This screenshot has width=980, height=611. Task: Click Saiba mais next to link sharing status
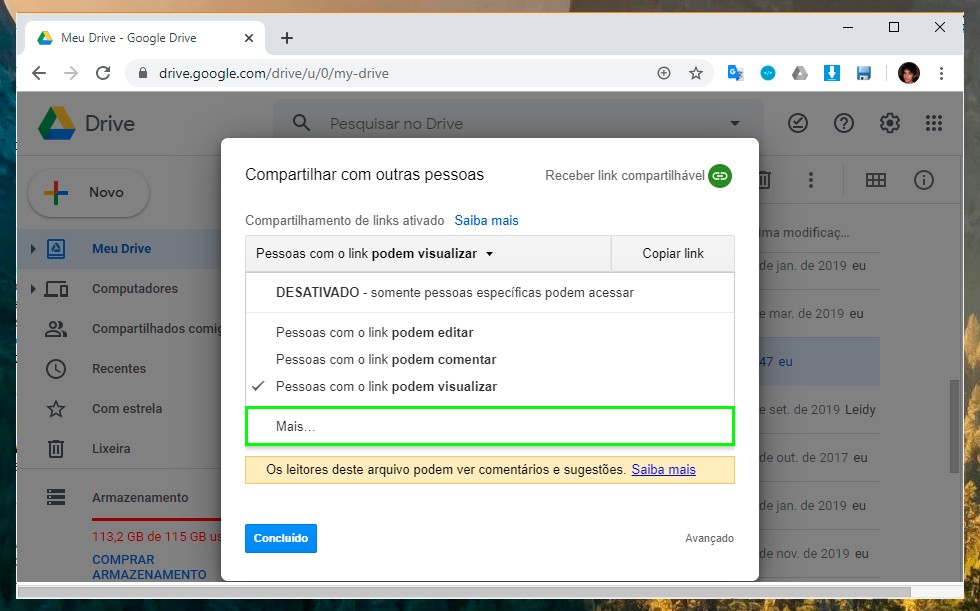[x=486, y=221]
